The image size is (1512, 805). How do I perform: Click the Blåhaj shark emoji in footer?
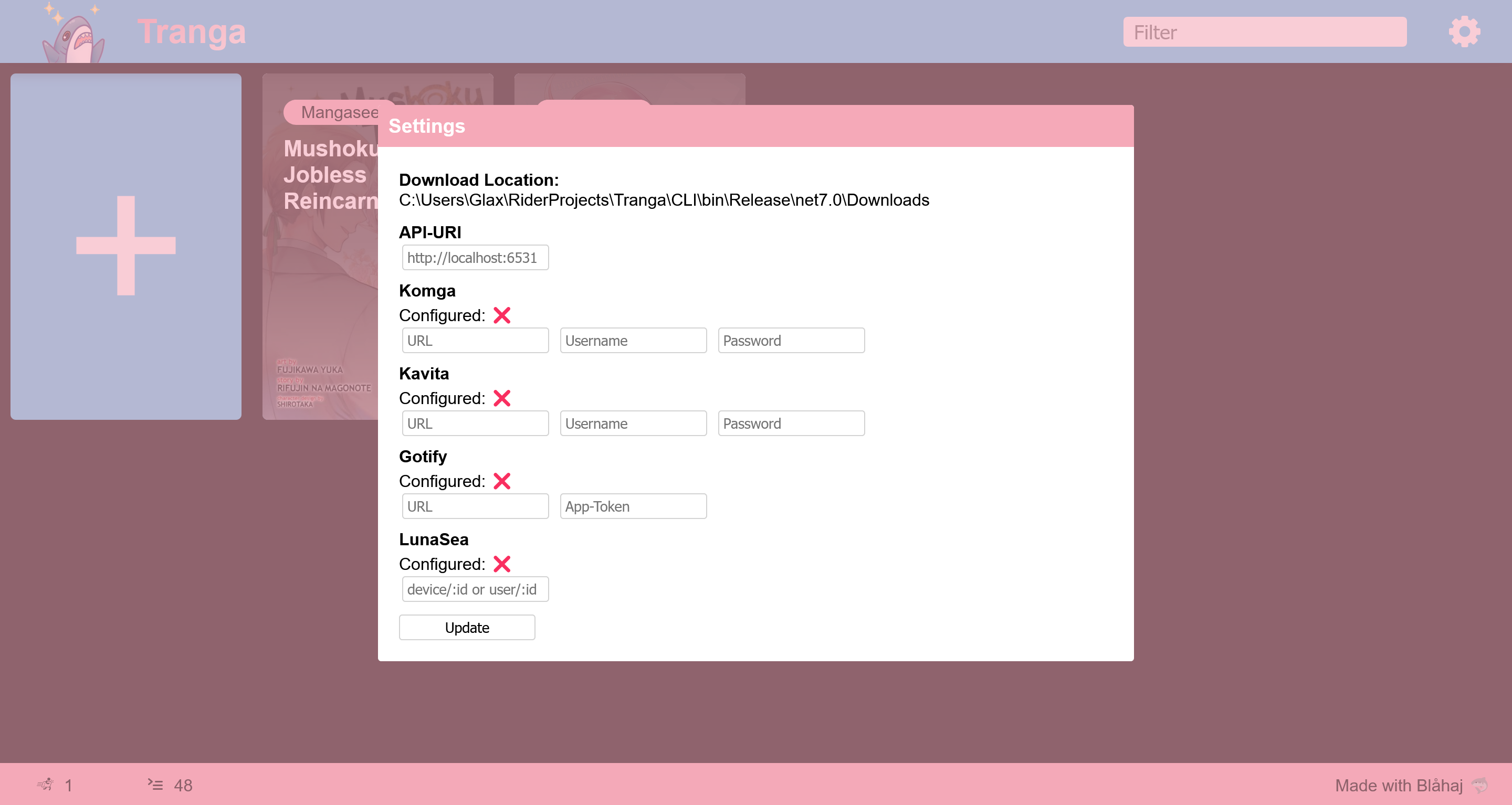tap(1480, 785)
